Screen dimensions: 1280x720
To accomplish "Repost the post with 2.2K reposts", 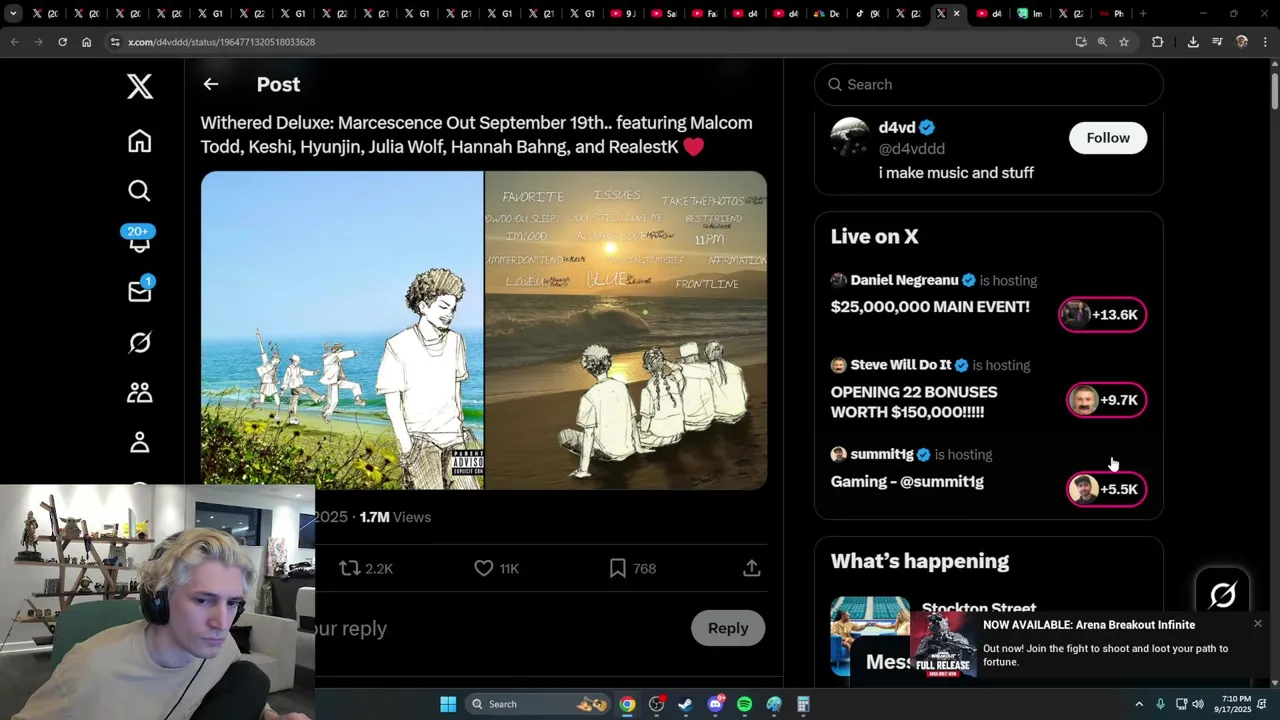I will click(x=365, y=568).
